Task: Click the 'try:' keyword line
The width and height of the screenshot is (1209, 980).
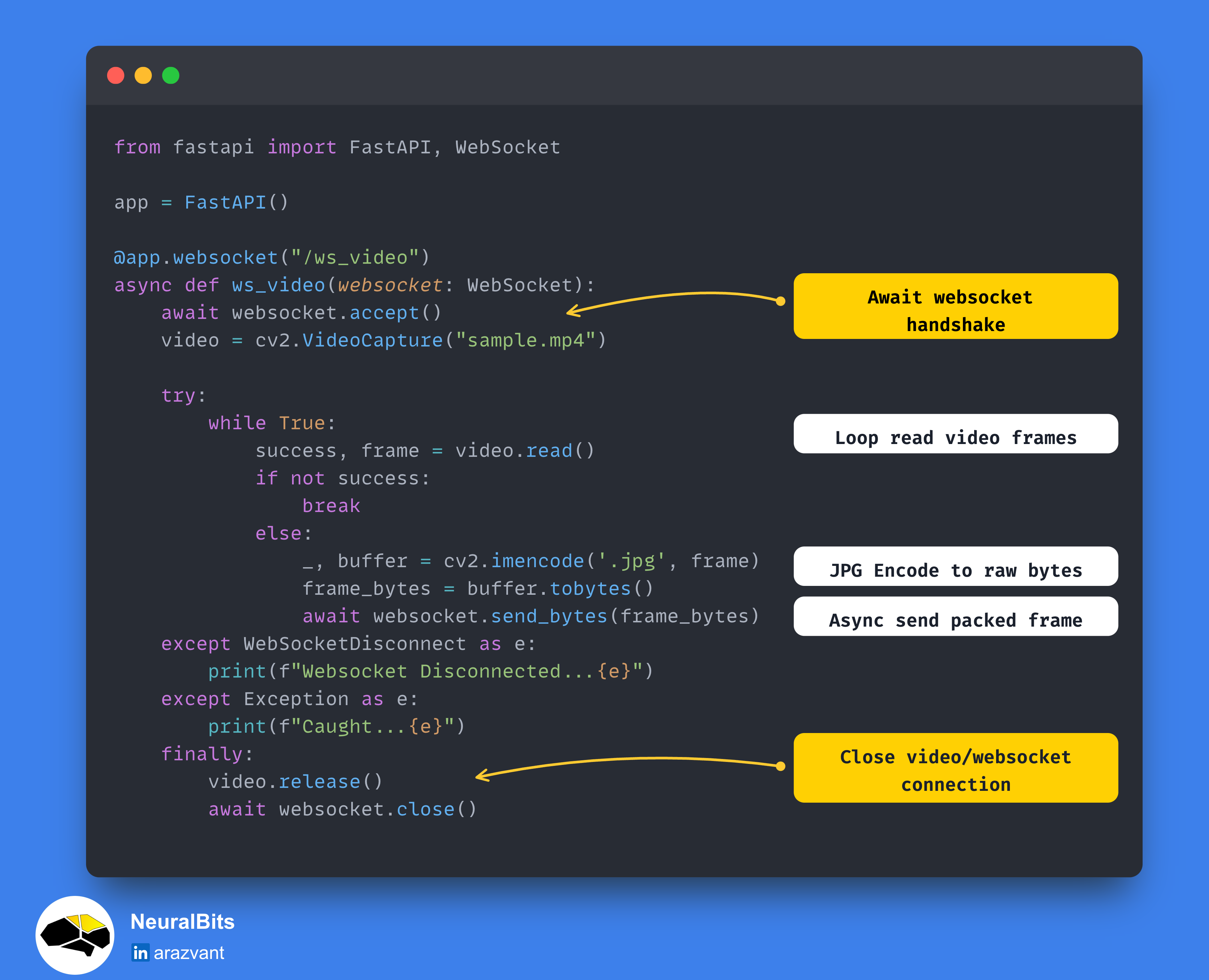Action: point(184,396)
